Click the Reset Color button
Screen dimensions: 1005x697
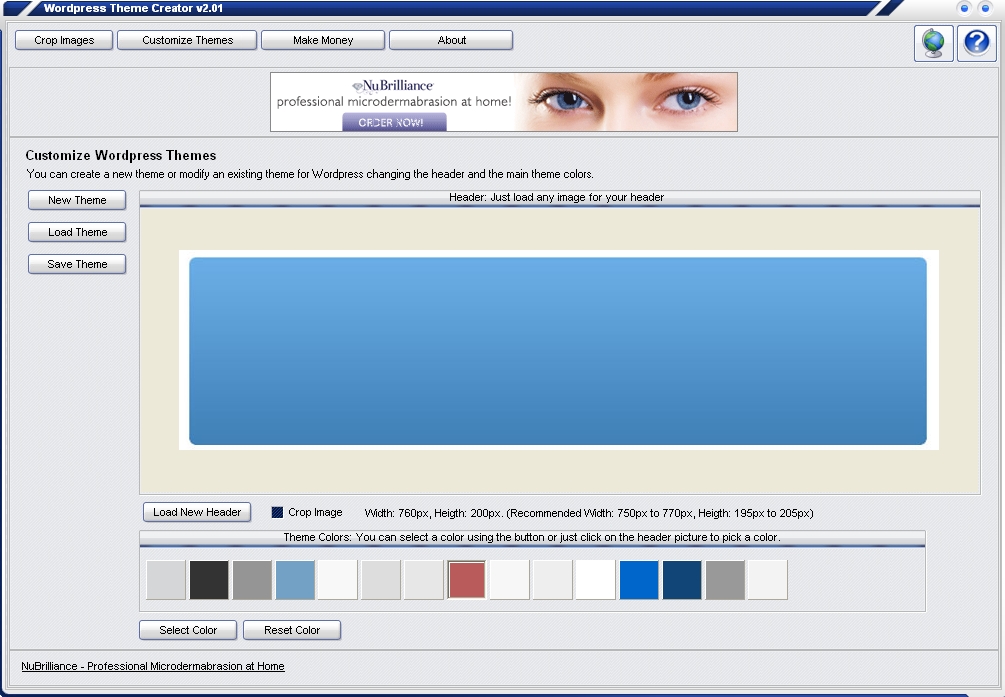tap(292, 630)
